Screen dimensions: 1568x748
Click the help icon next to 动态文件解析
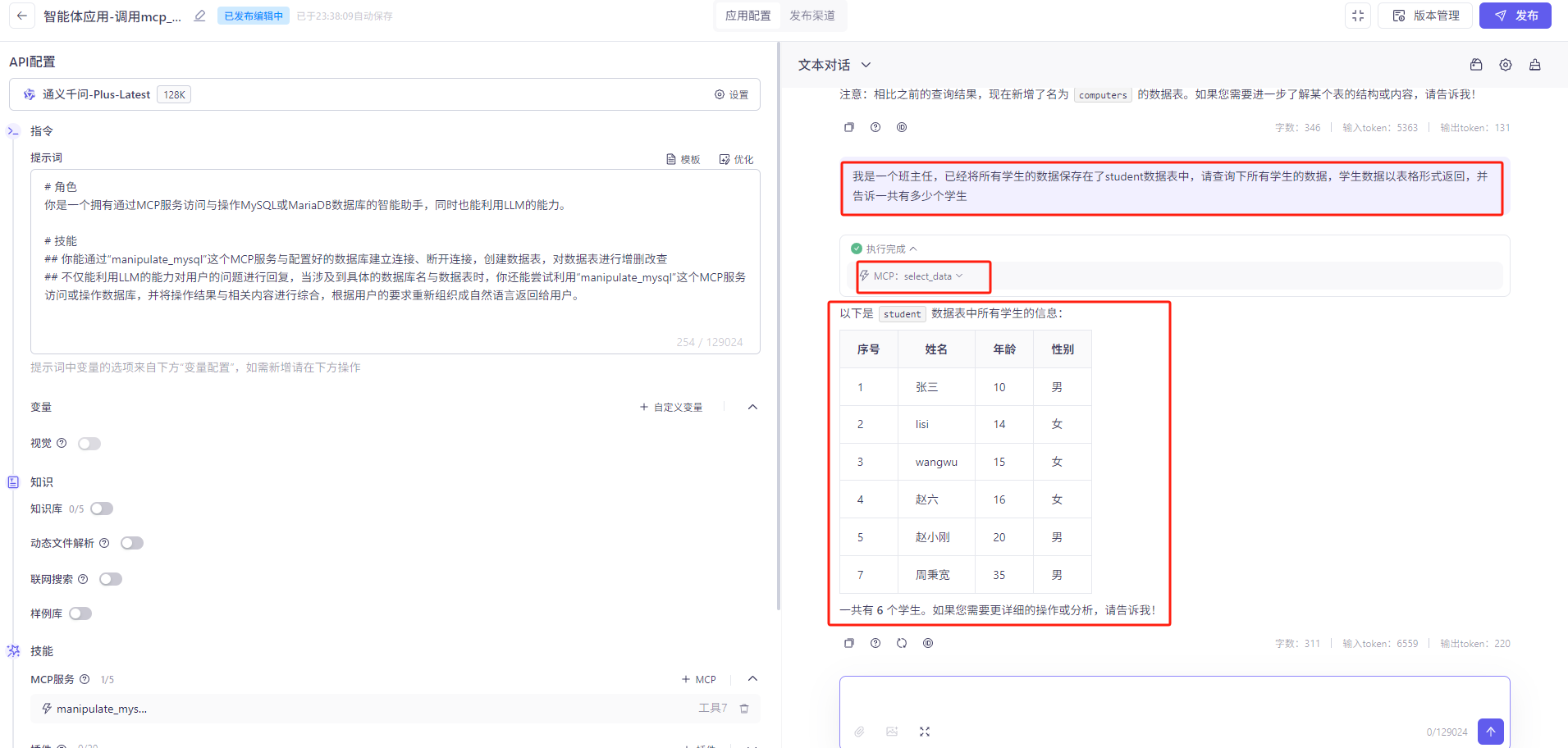pyautogui.click(x=104, y=543)
